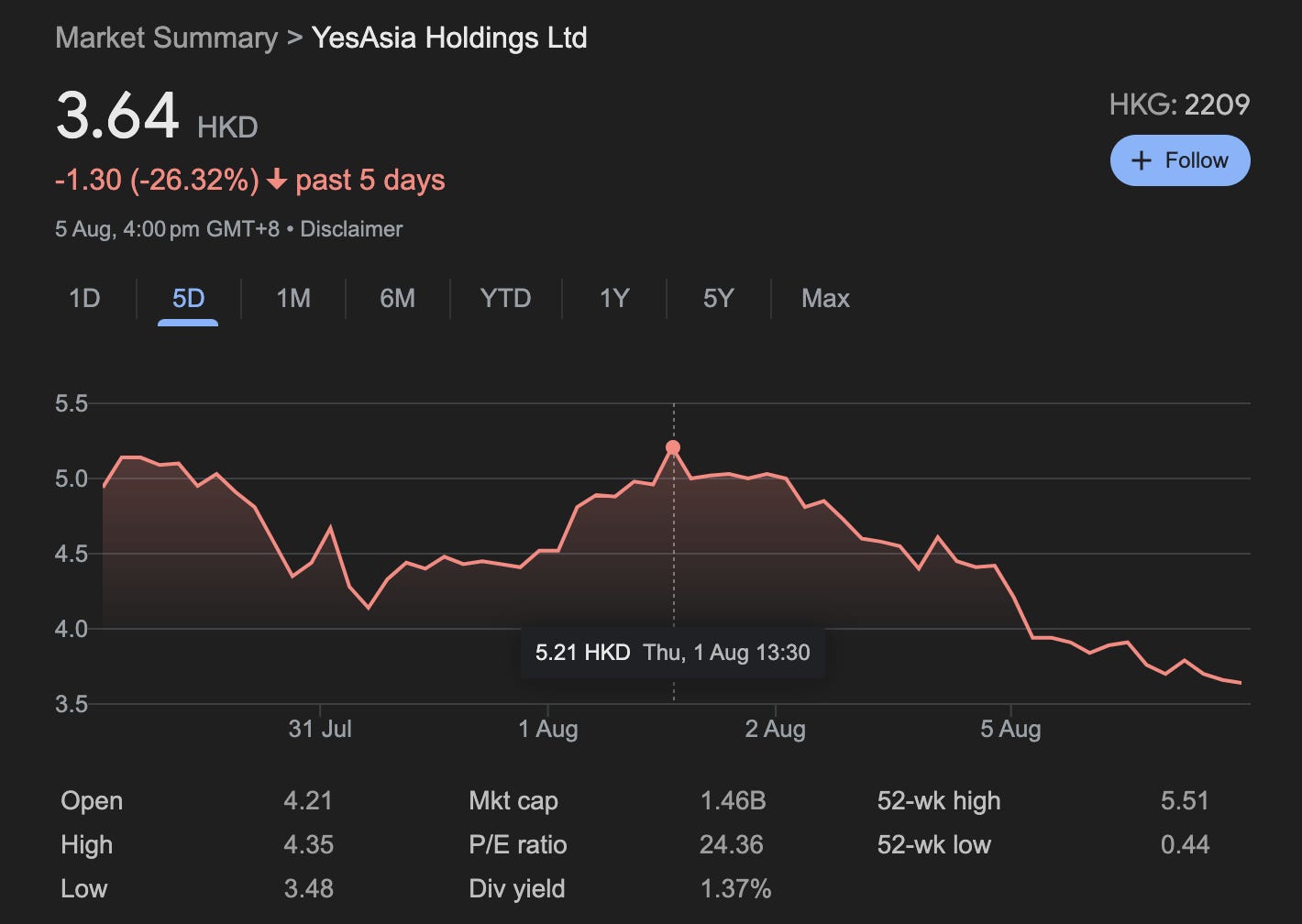Click the Mkt cap label
This screenshot has width=1302, height=924.
(513, 801)
